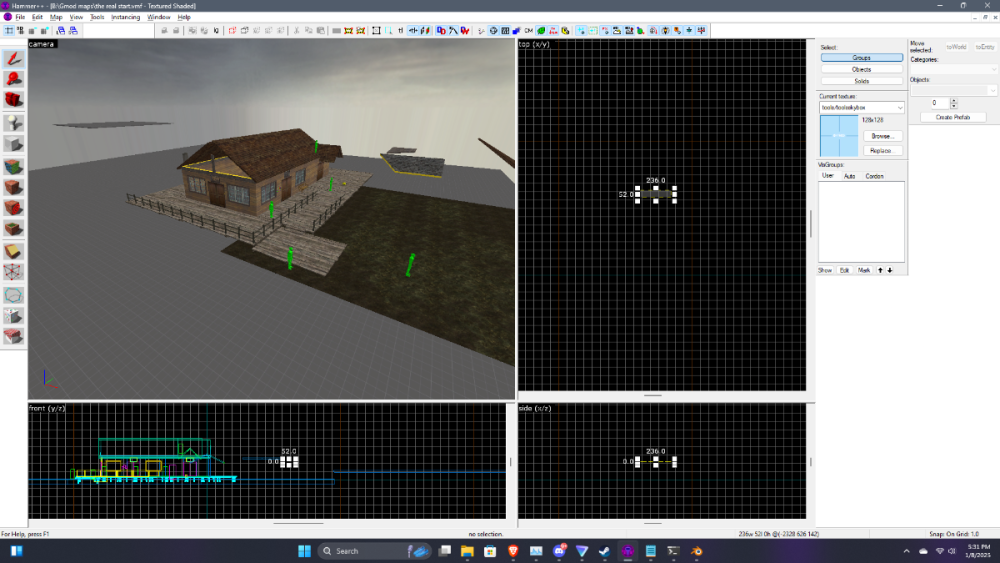Toggle the 2D grid display
The height and width of the screenshot is (563, 1000).
[x=9, y=31]
